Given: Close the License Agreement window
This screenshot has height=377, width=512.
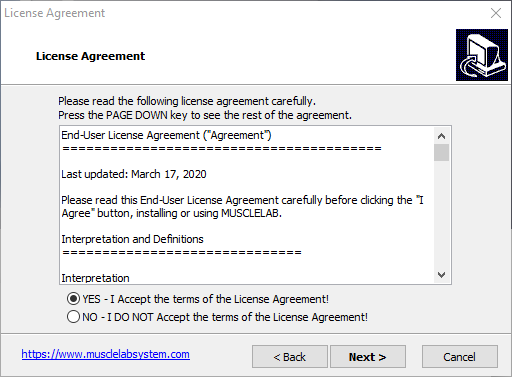Looking at the screenshot, I should coord(496,13).
